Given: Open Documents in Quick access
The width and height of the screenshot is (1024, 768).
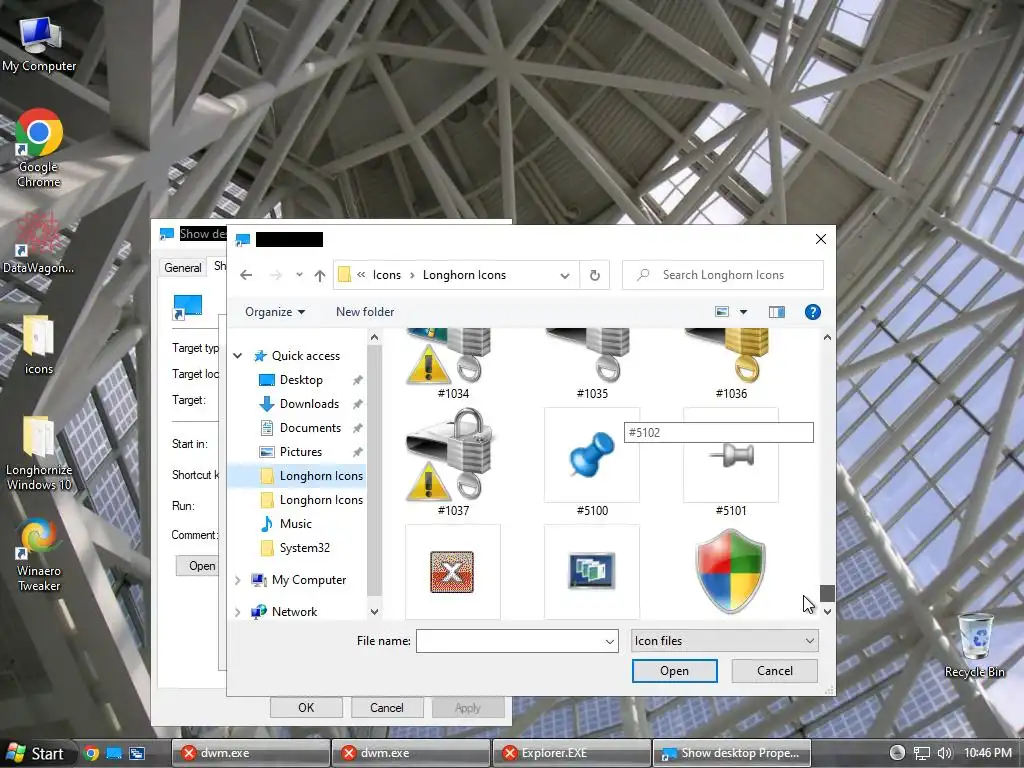Looking at the screenshot, I should point(310,428).
